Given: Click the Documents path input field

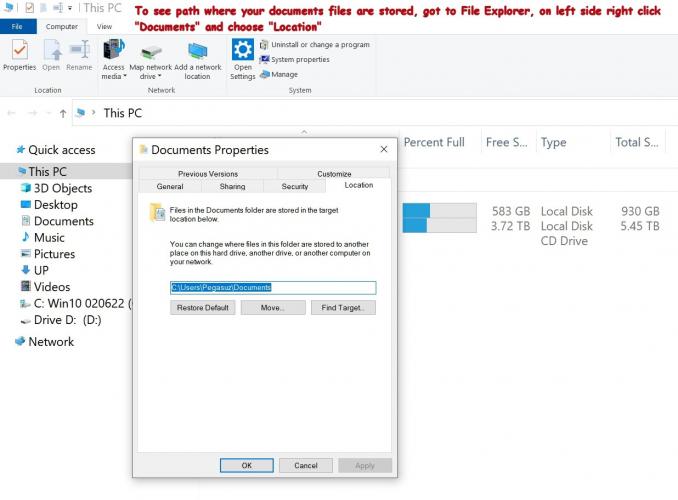Looking at the screenshot, I should tap(273, 288).
